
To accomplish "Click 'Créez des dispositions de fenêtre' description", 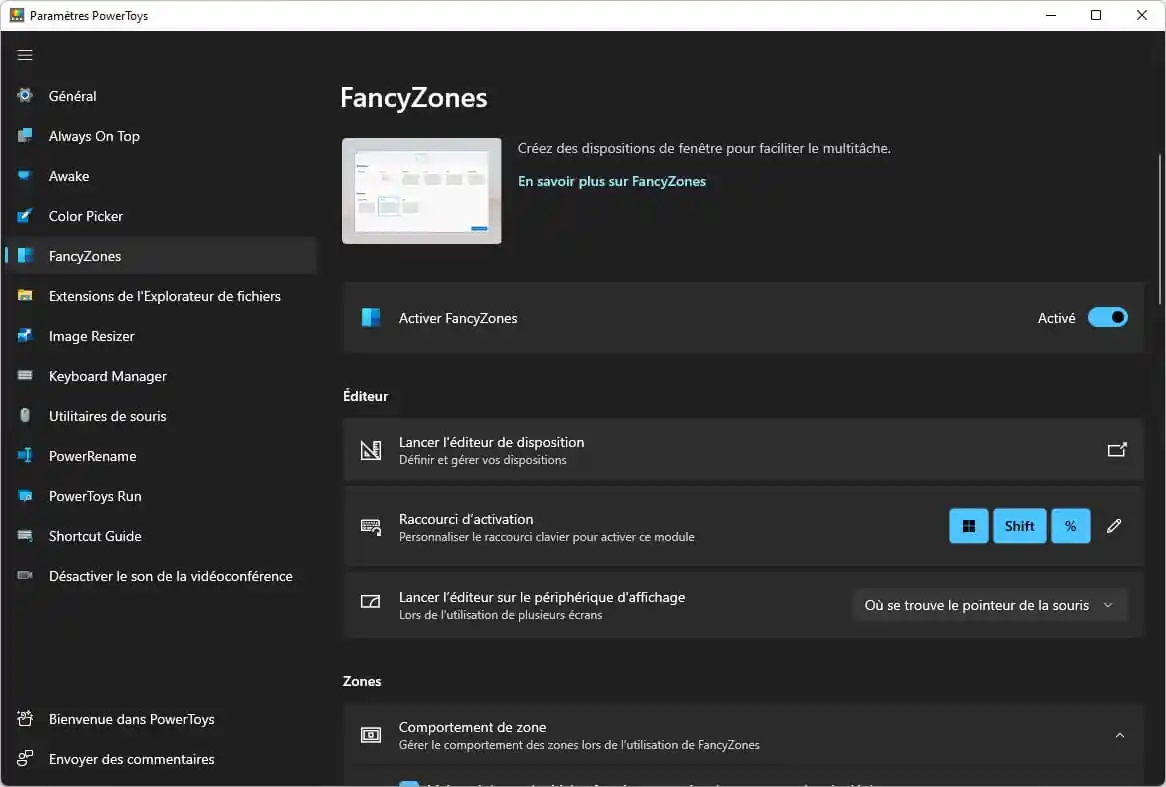I will pyautogui.click(x=703, y=149).
